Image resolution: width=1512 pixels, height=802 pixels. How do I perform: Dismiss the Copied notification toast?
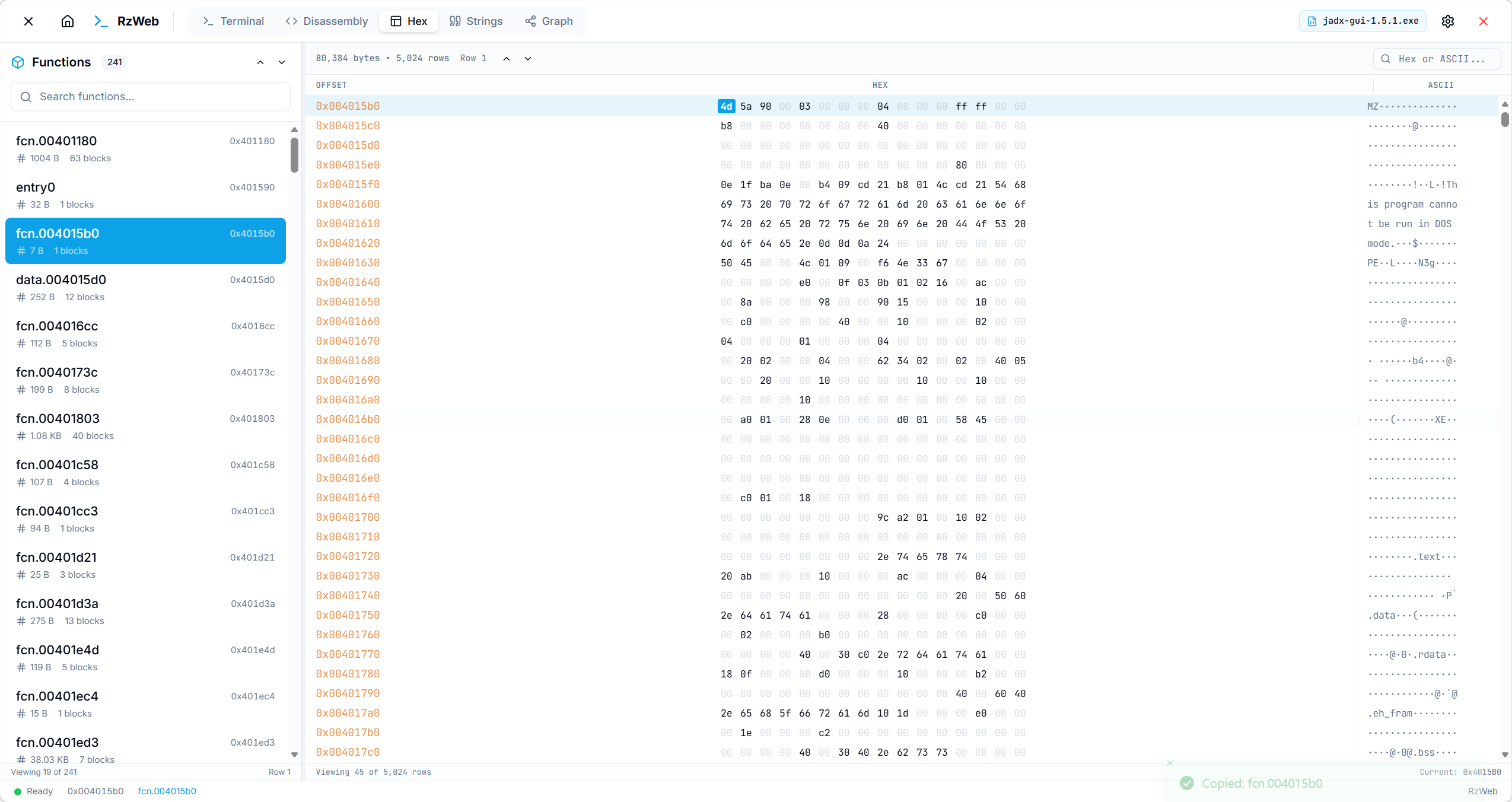pyautogui.click(x=1170, y=763)
